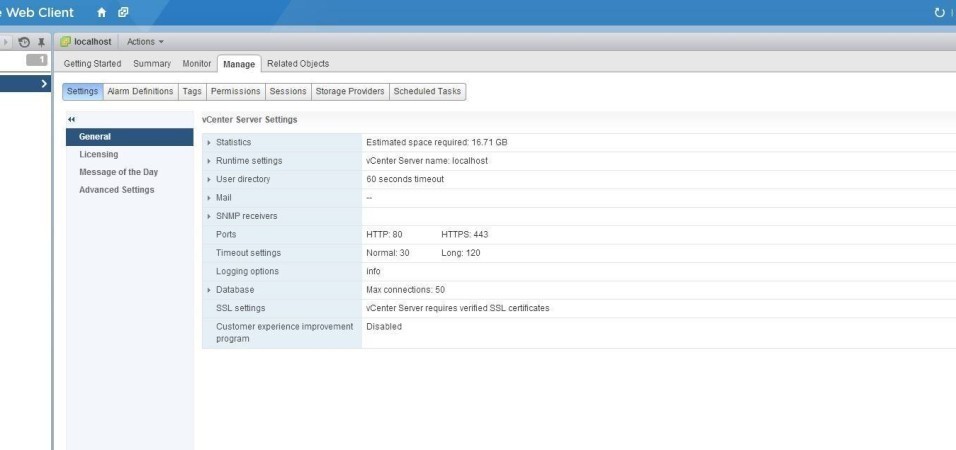The width and height of the screenshot is (956, 450).
Task: Click the Ports row label
Action: click(226, 235)
